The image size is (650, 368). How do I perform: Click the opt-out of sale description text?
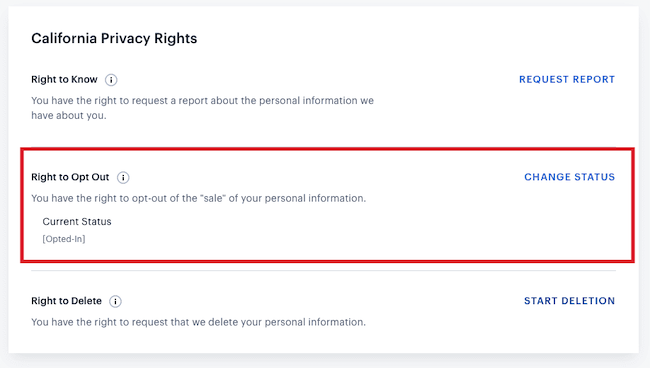tap(199, 199)
